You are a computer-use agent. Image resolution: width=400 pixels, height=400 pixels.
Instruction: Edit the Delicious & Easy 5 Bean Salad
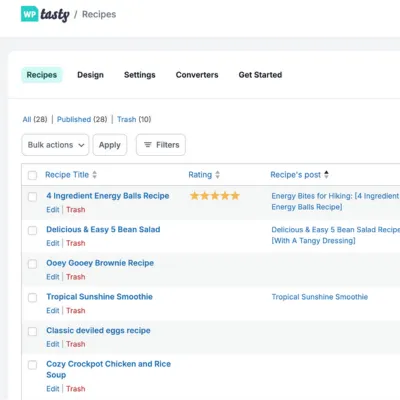(53, 243)
